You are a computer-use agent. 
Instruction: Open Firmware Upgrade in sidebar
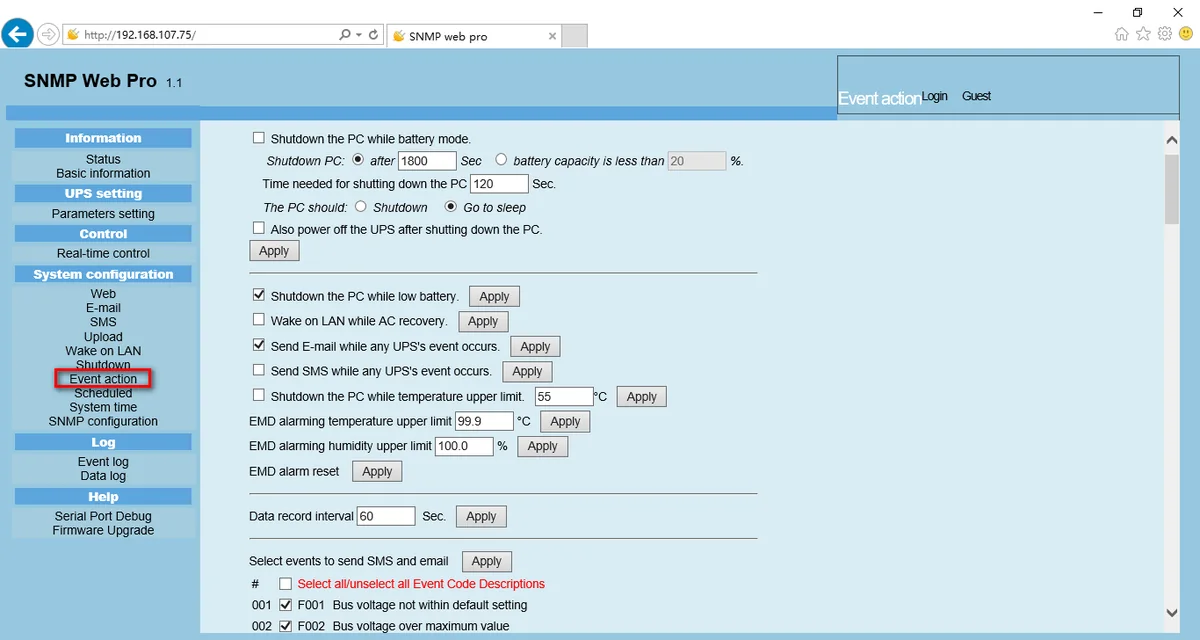click(103, 530)
